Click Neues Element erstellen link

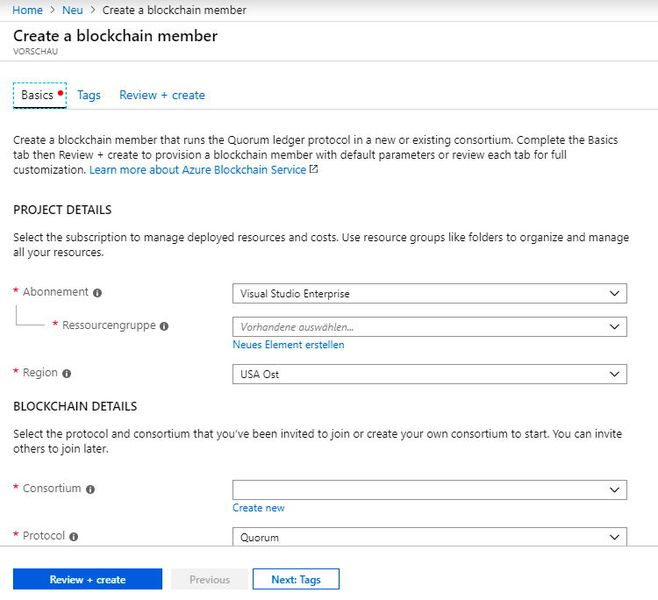tap(289, 345)
